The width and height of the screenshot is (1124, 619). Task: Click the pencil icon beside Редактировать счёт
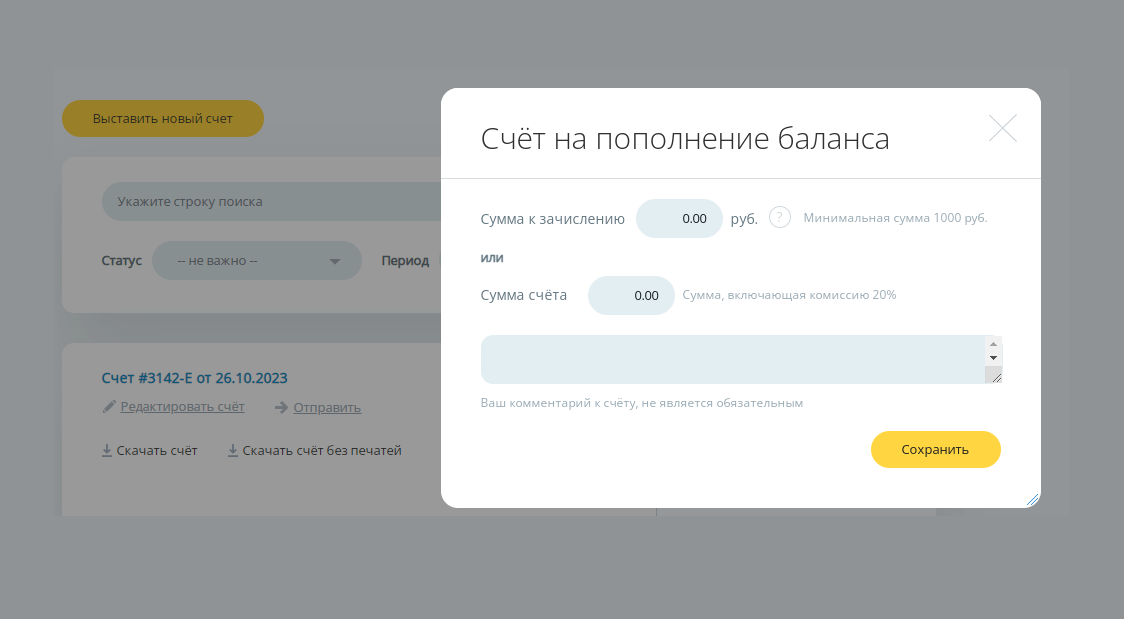tap(109, 407)
